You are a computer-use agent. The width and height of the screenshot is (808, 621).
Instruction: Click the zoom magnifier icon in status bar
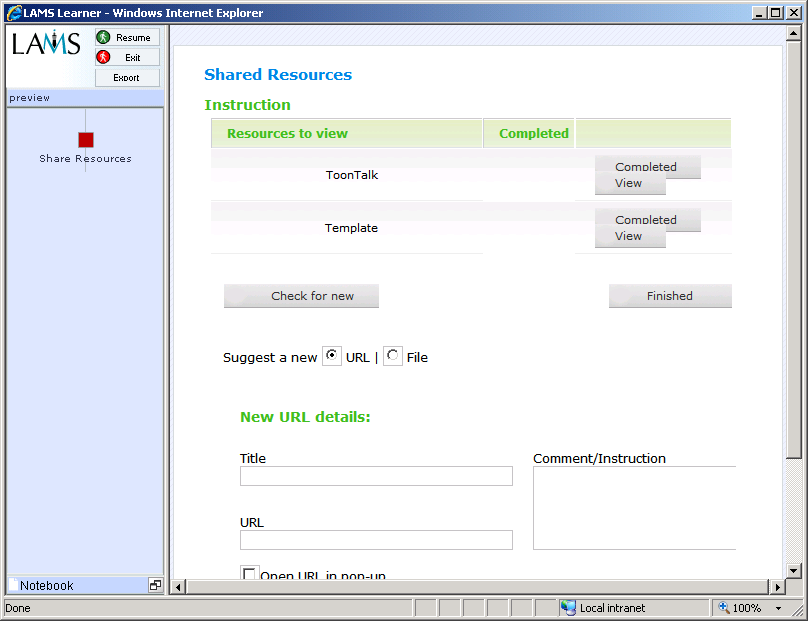click(x=724, y=607)
